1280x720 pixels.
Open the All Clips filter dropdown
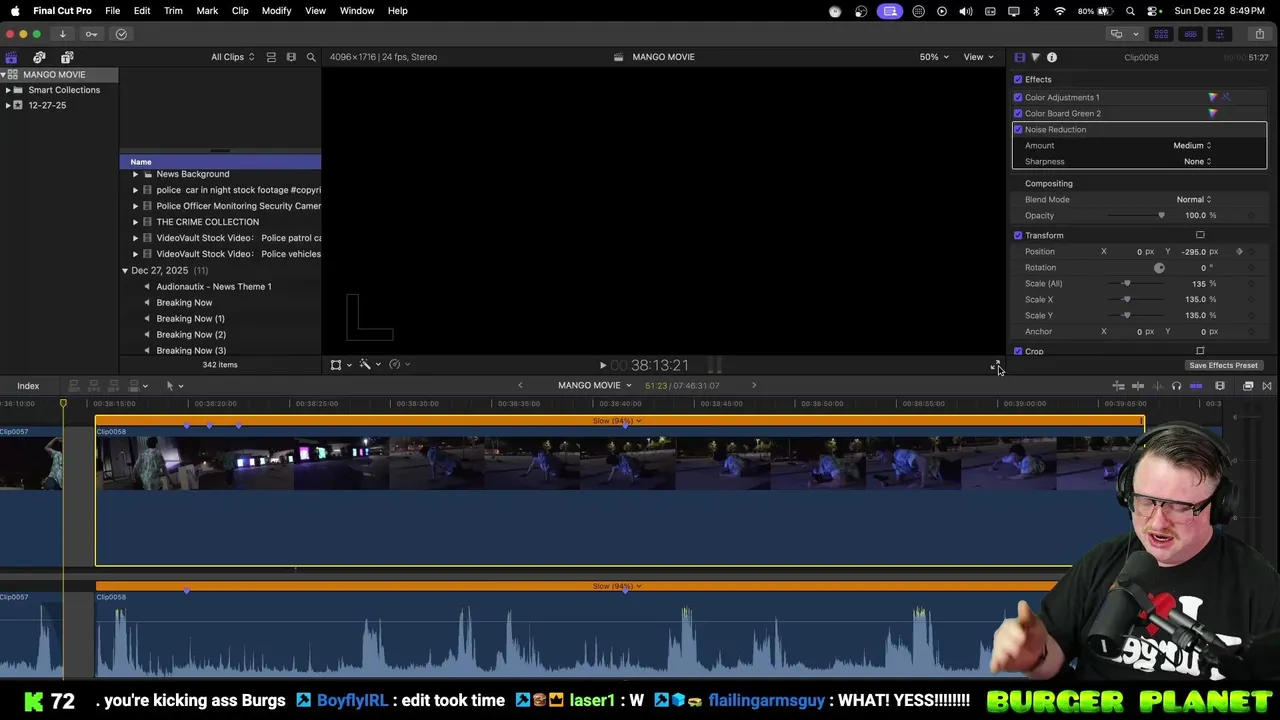coord(233,57)
